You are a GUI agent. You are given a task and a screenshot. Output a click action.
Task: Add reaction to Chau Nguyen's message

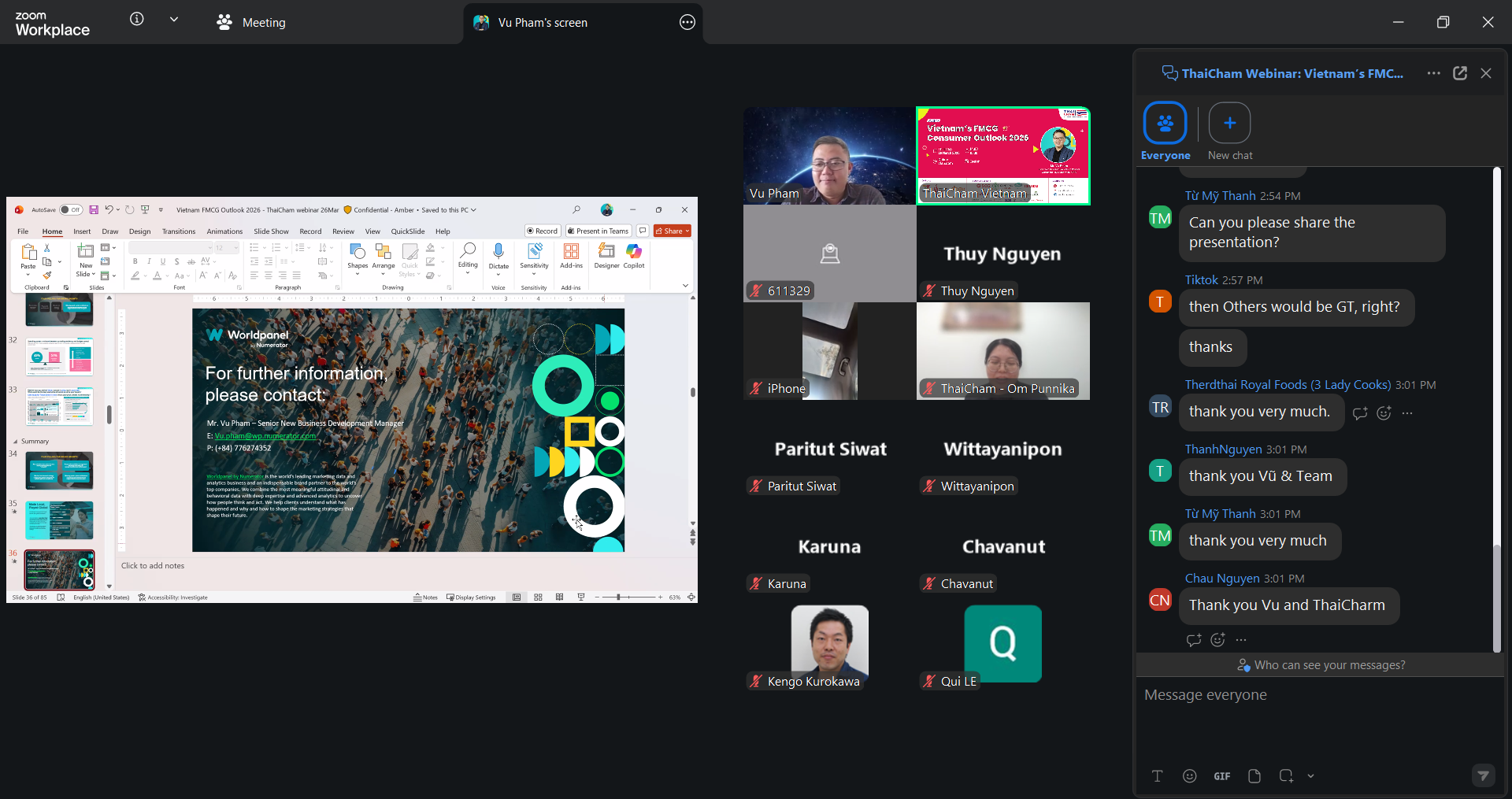[1217, 640]
